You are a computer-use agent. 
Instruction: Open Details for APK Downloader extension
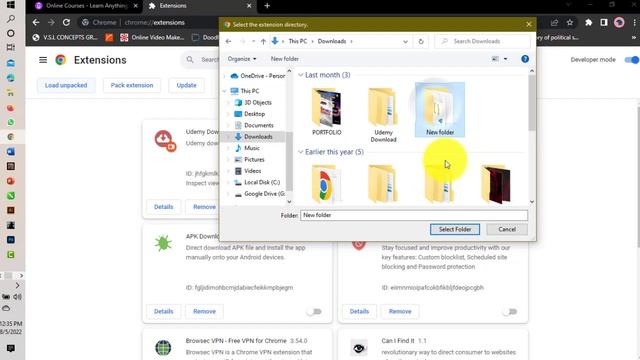pyautogui.click(x=164, y=311)
